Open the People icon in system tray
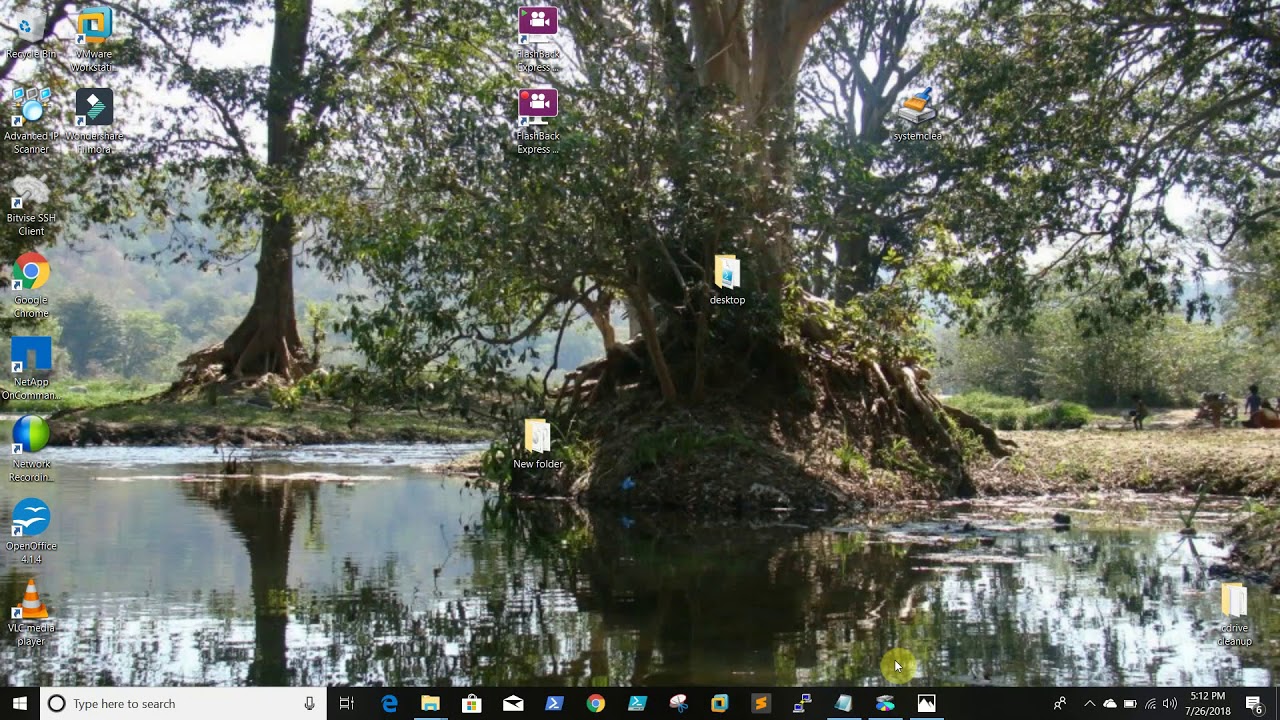The image size is (1280, 720). 1060,704
